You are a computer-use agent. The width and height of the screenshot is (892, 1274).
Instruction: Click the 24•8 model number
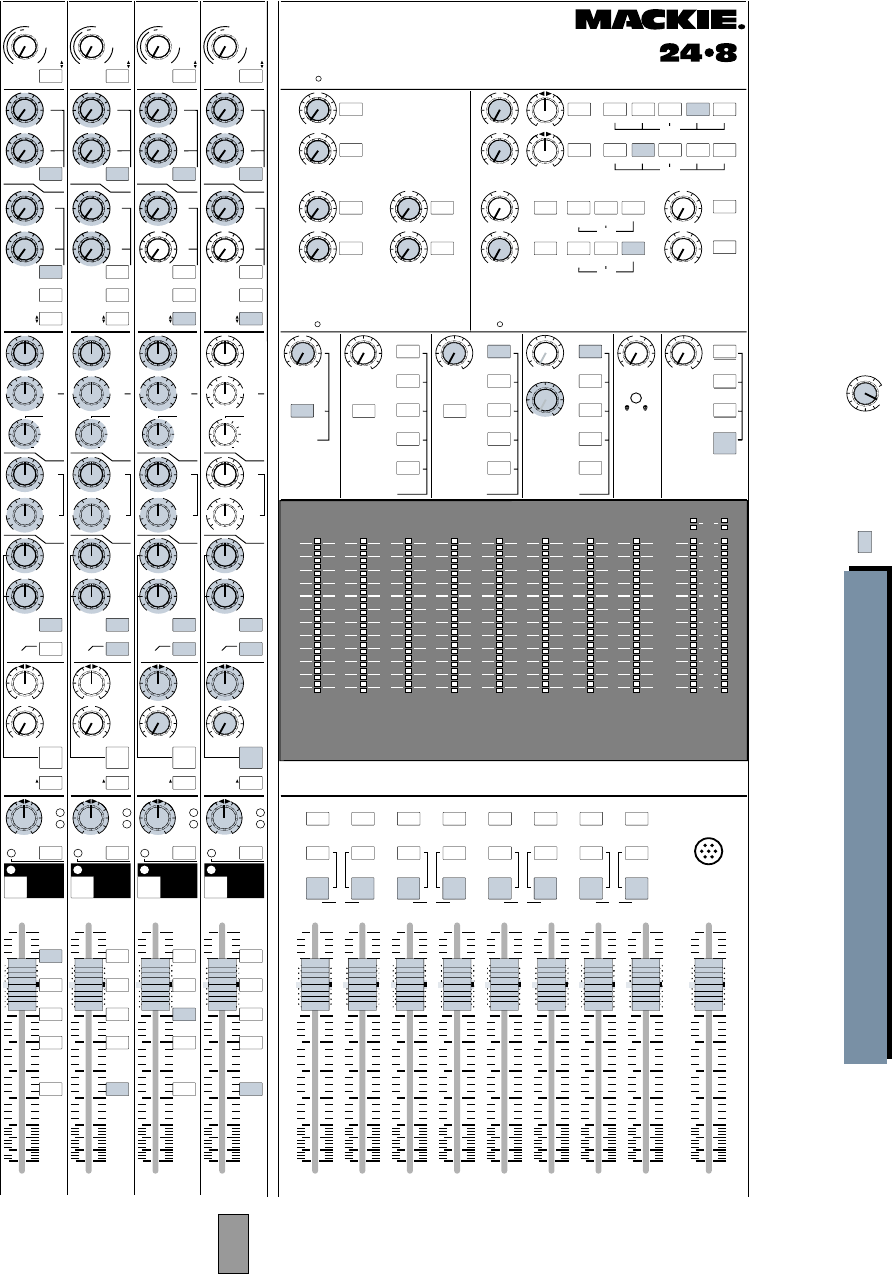699,54
